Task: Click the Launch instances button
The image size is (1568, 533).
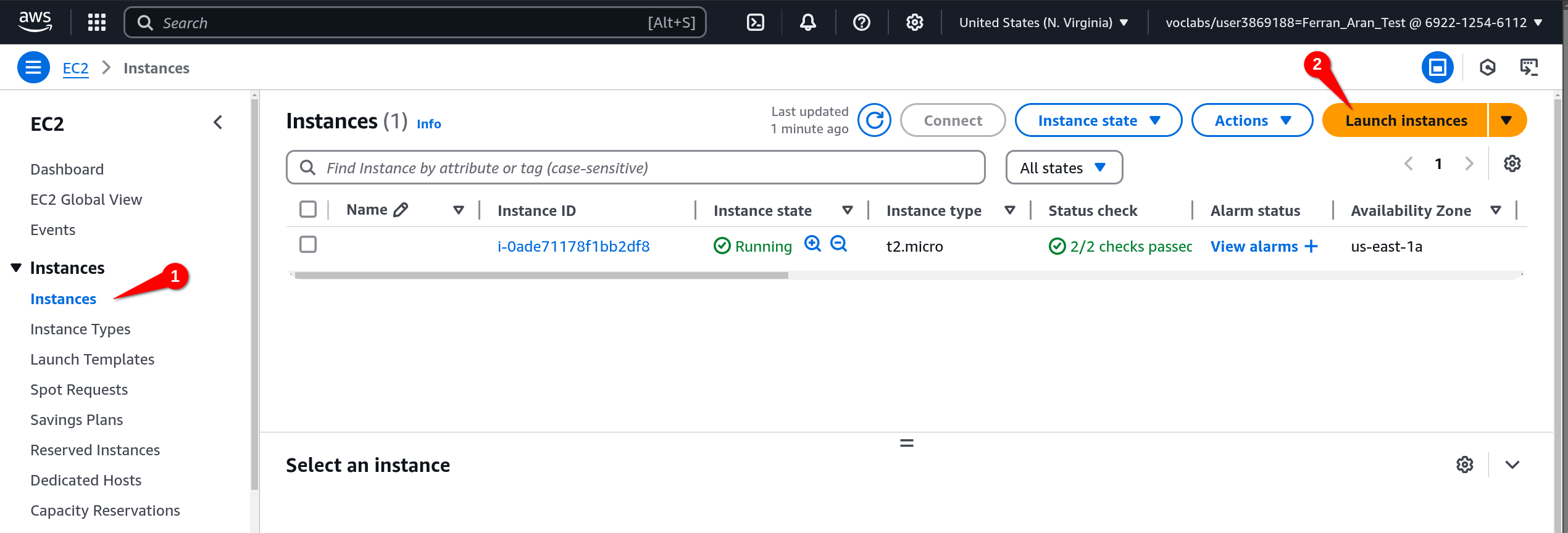Action: [x=1406, y=120]
